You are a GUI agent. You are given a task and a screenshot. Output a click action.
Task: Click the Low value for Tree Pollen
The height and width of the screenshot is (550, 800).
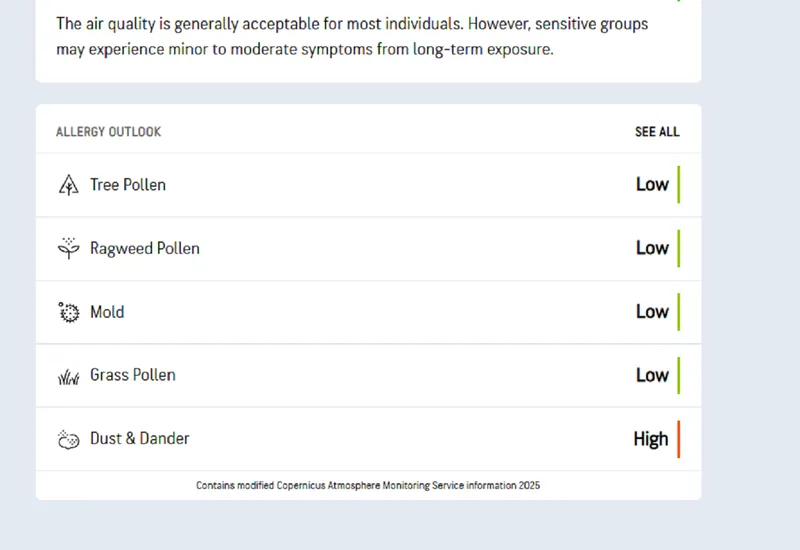(652, 184)
